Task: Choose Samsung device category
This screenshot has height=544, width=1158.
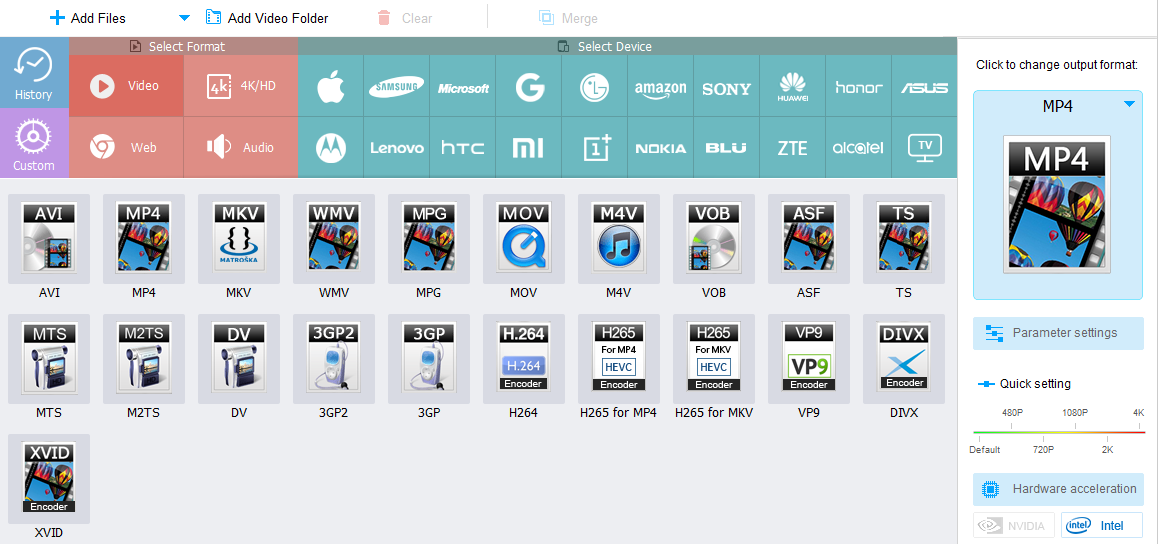Action: click(397, 88)
